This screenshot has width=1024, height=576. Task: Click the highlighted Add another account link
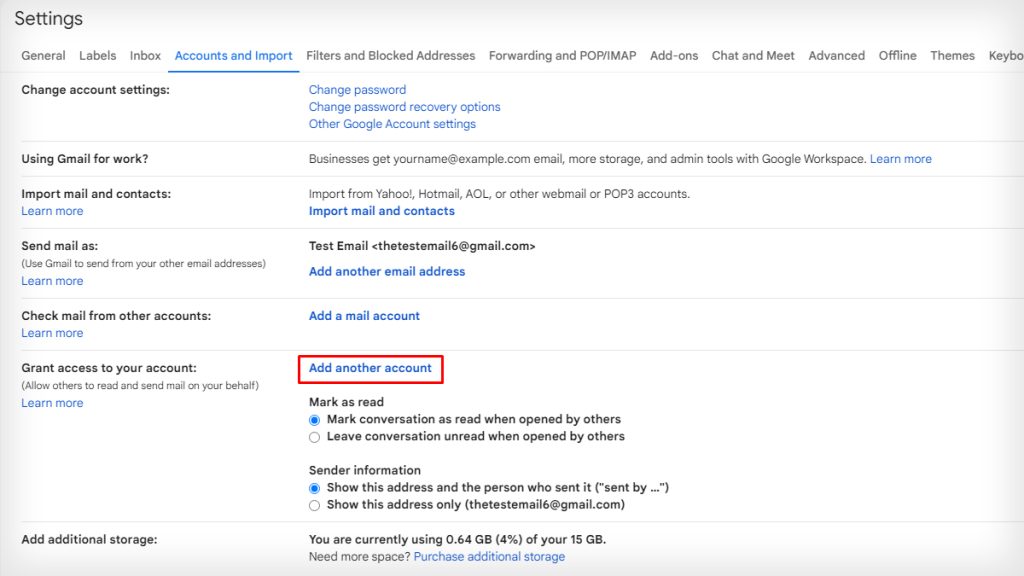(371, 368)
